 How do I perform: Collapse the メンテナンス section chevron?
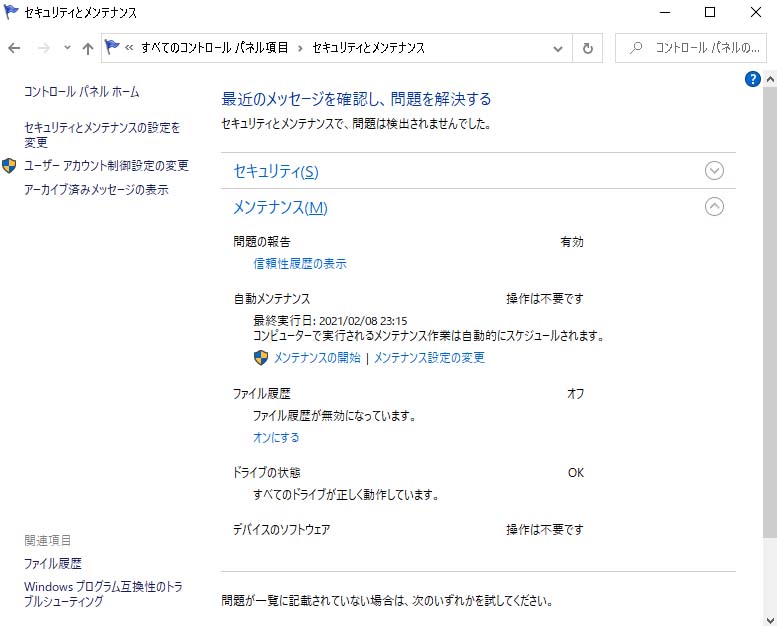[x=714, y=206]
